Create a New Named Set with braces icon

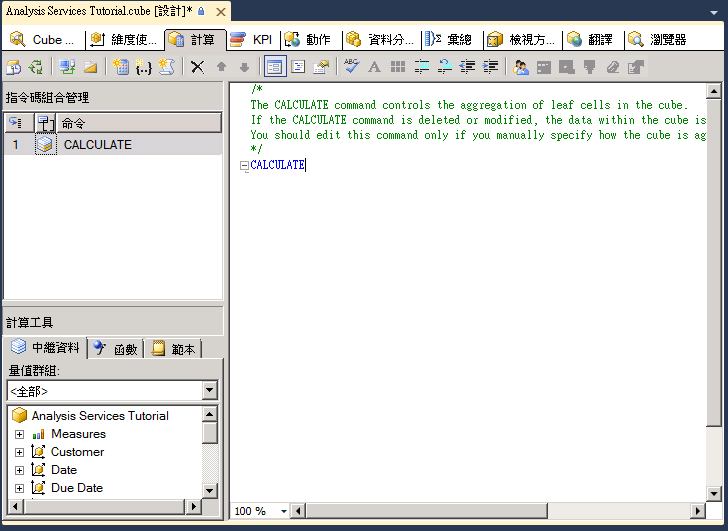(144, 67)
